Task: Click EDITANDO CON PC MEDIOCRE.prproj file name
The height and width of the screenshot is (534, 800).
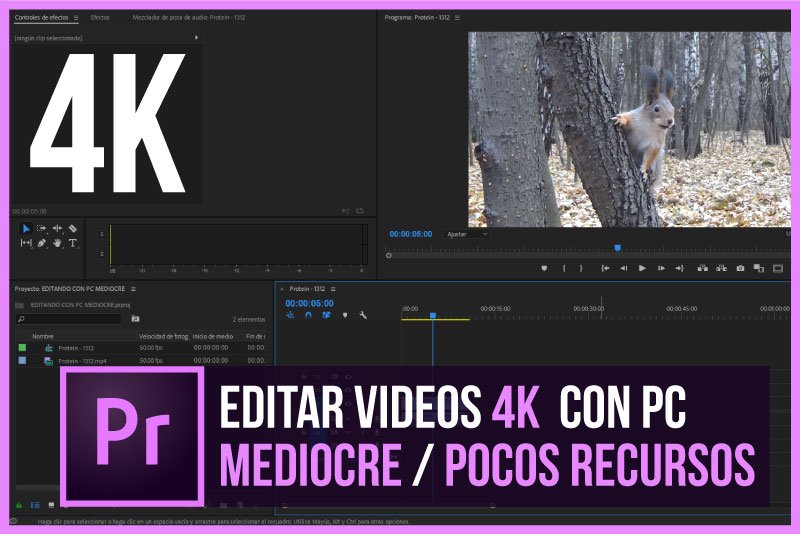Action: click(x=80, y=305)
